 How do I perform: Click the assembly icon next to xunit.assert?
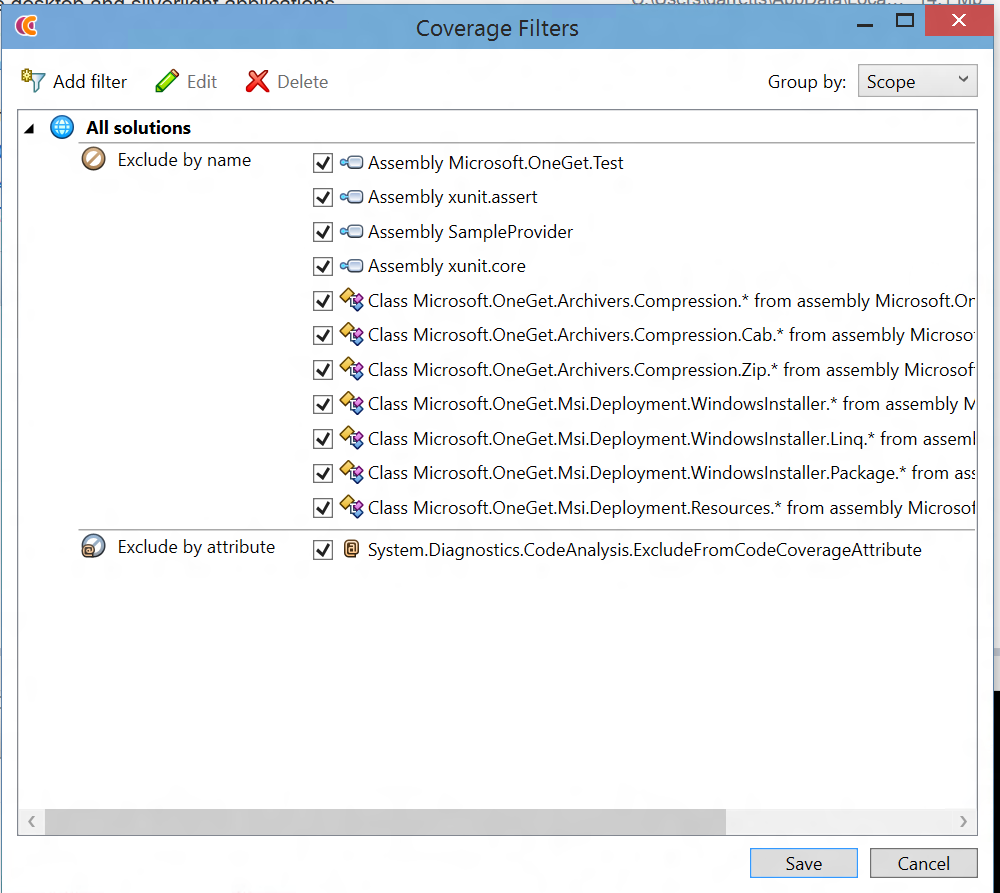pos(351,197)
